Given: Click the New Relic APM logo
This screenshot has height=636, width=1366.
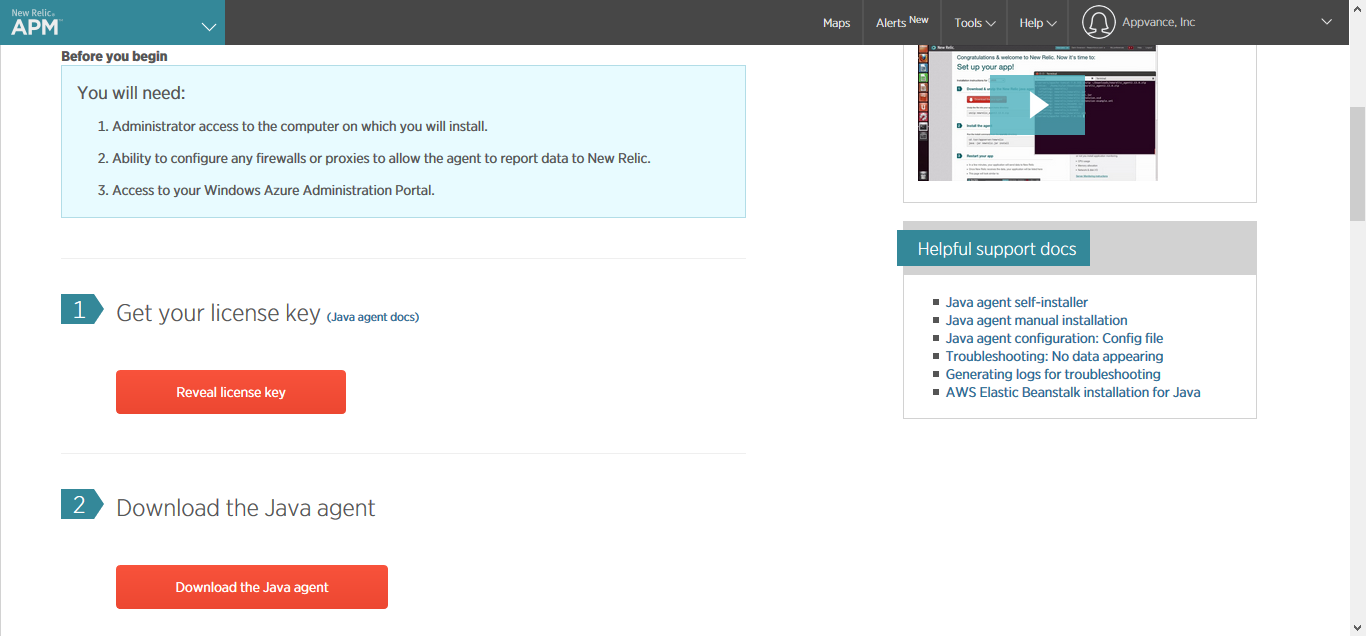Looking at the screenshot, I should (x=36, y=22).
